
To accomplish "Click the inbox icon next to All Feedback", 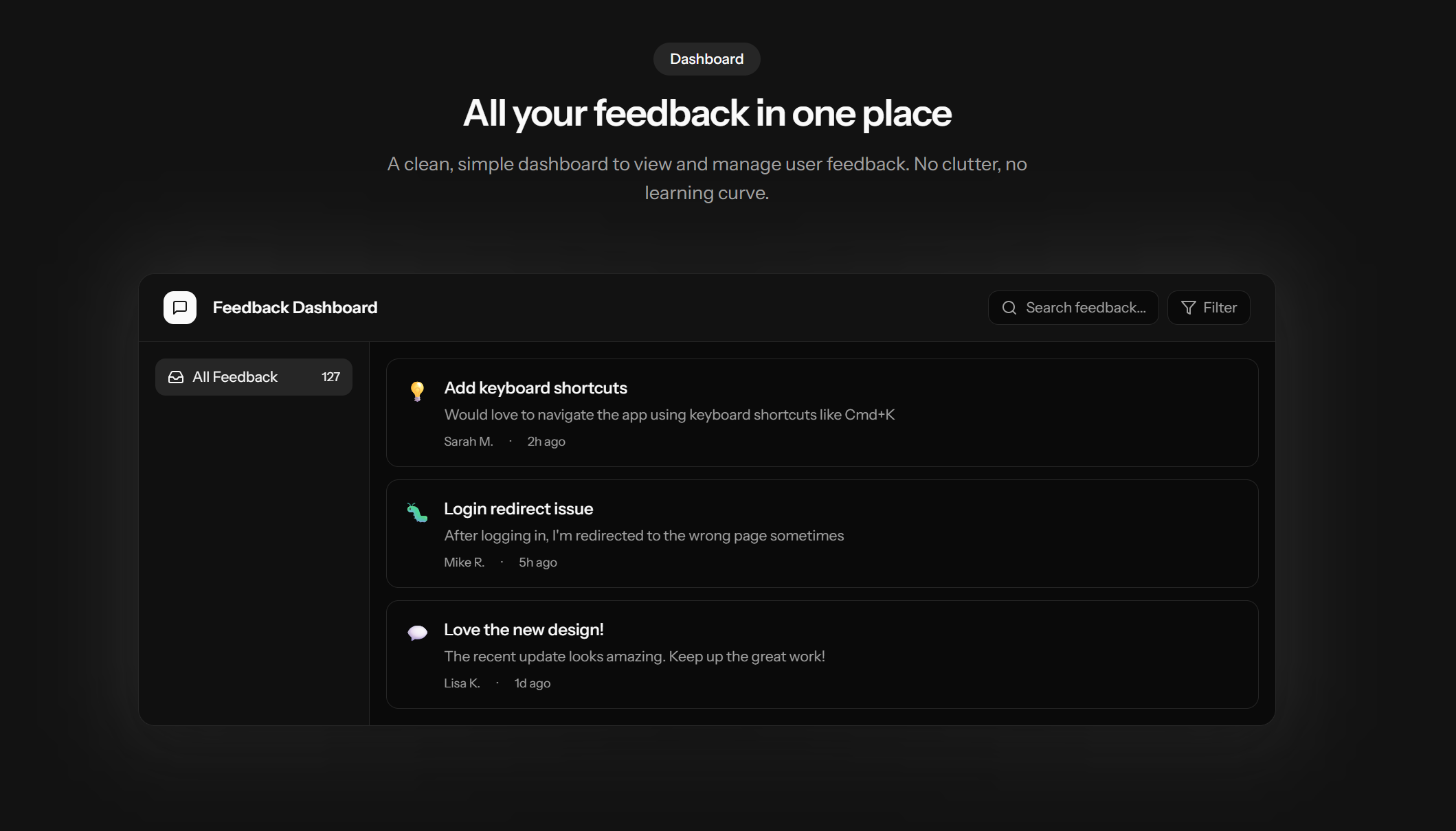I will [176, 377].
